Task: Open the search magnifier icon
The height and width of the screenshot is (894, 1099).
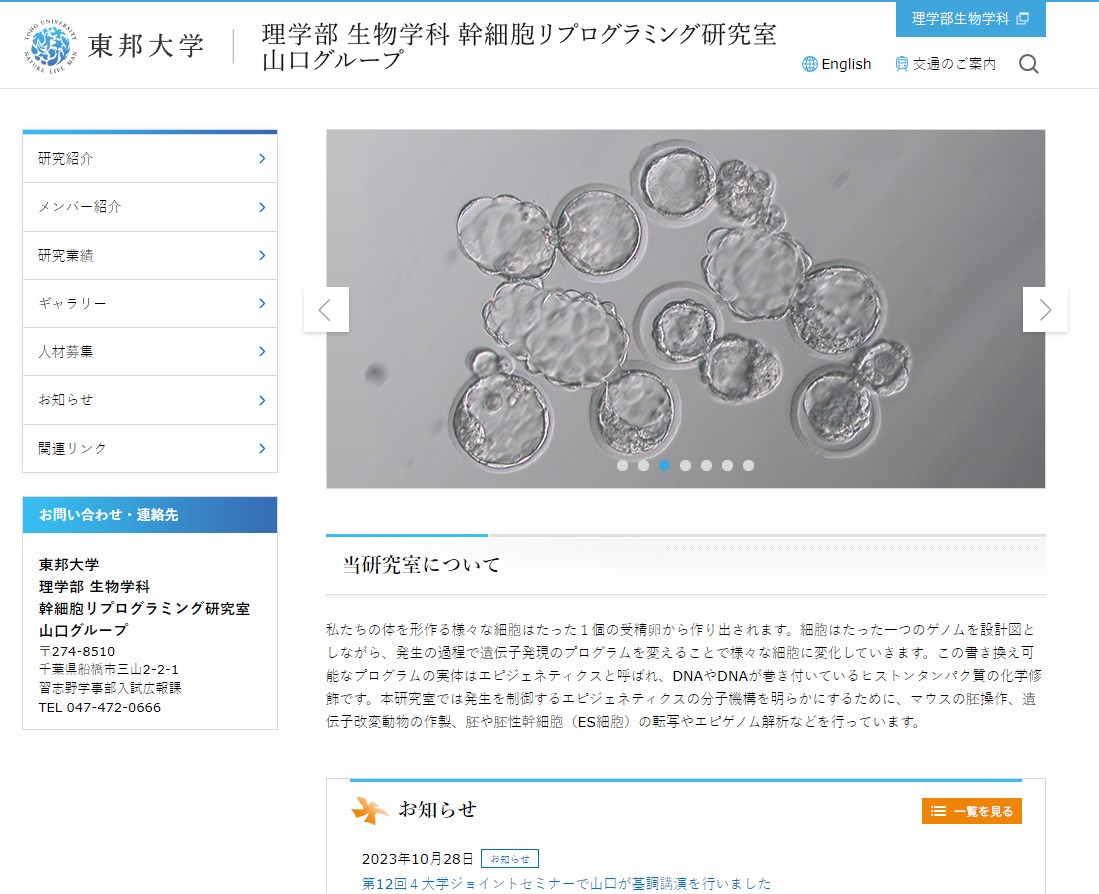Action: point(1028,64)
